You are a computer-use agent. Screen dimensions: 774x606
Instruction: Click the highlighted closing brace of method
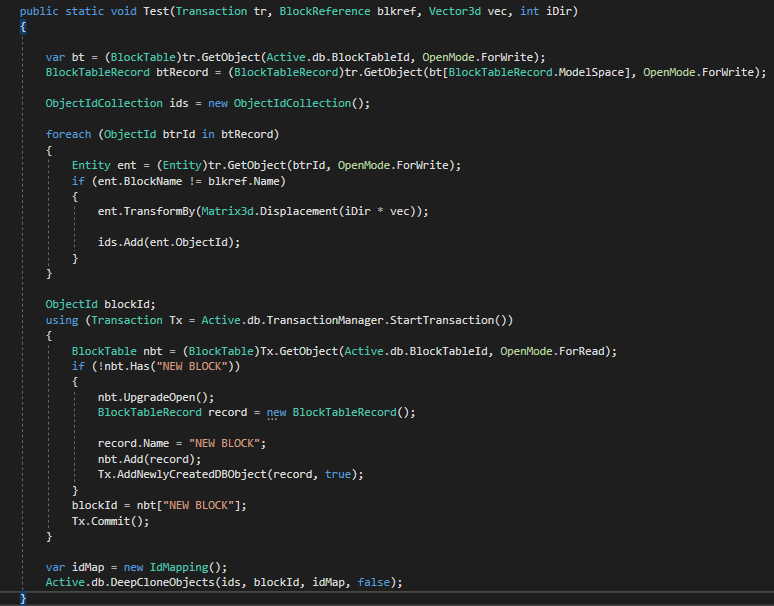click(23, 599)
